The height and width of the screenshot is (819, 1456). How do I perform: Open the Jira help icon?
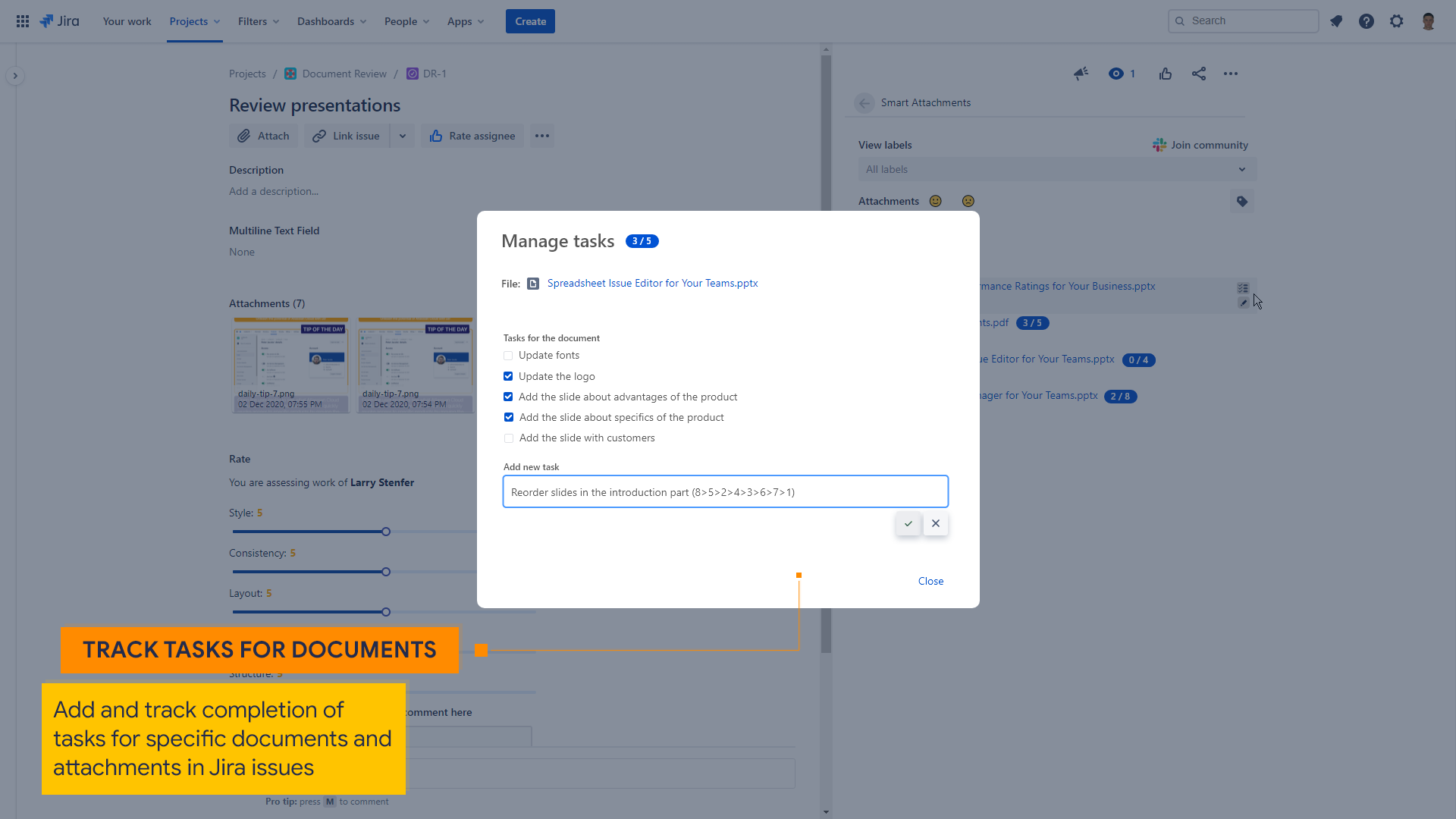pos(1367,21)
